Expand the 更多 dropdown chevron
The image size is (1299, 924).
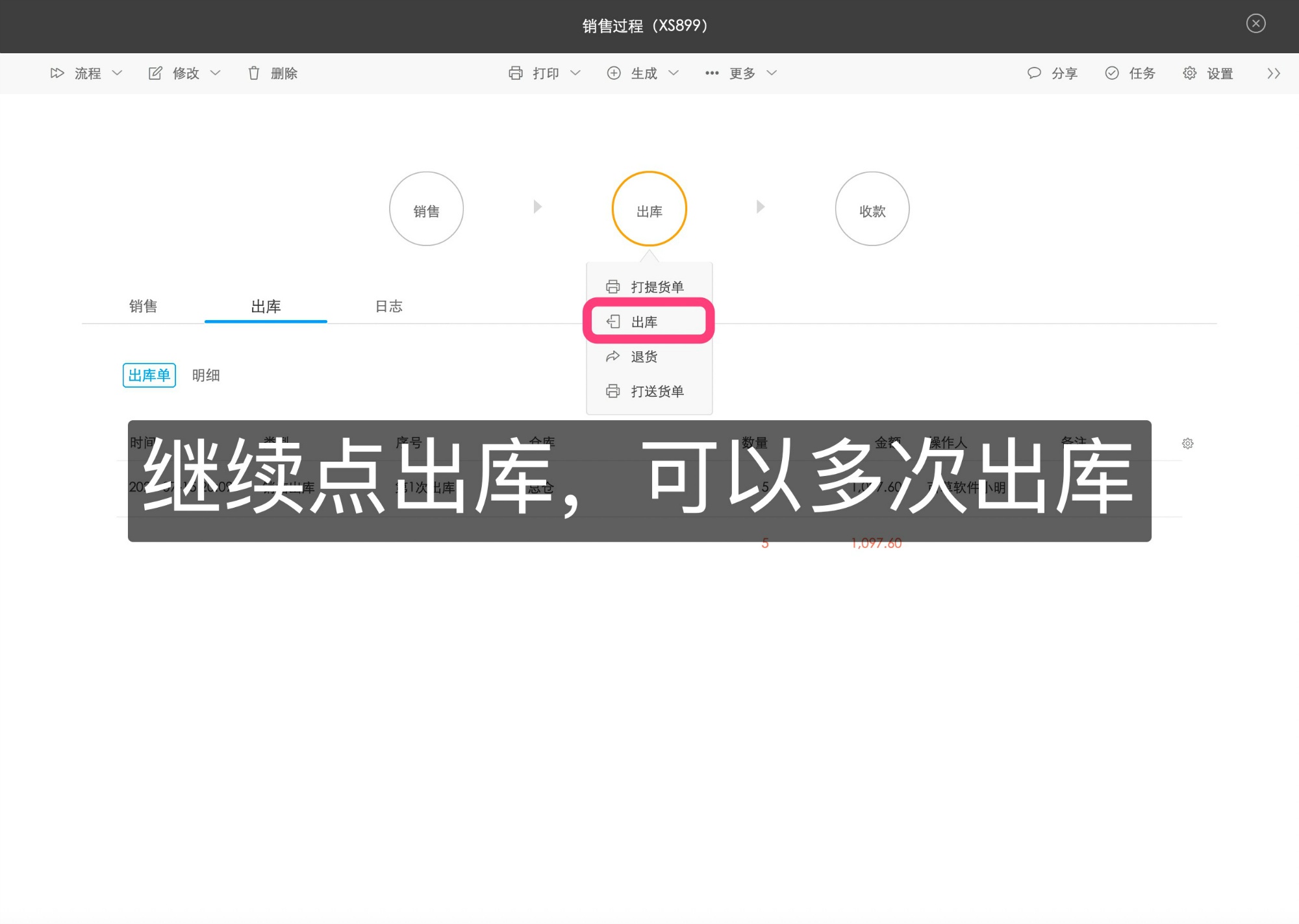pyautogui.click(x=772, y=73)
